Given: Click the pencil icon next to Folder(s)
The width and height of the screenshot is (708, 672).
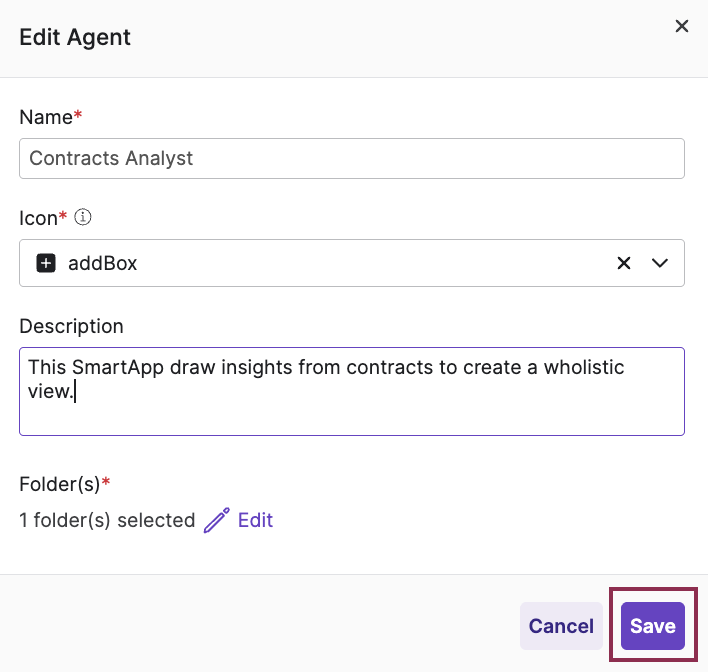Looking at the screenshot, I should (x=217, y=520).
